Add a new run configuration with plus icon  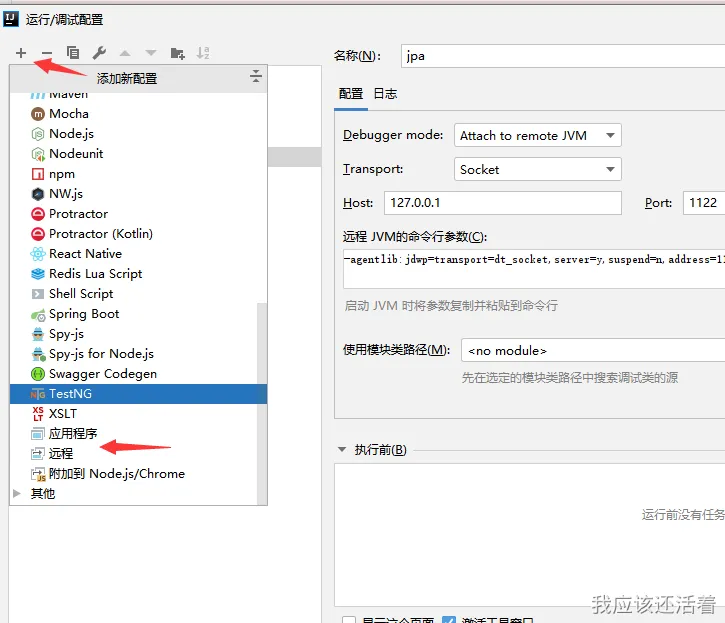(21, 53)
